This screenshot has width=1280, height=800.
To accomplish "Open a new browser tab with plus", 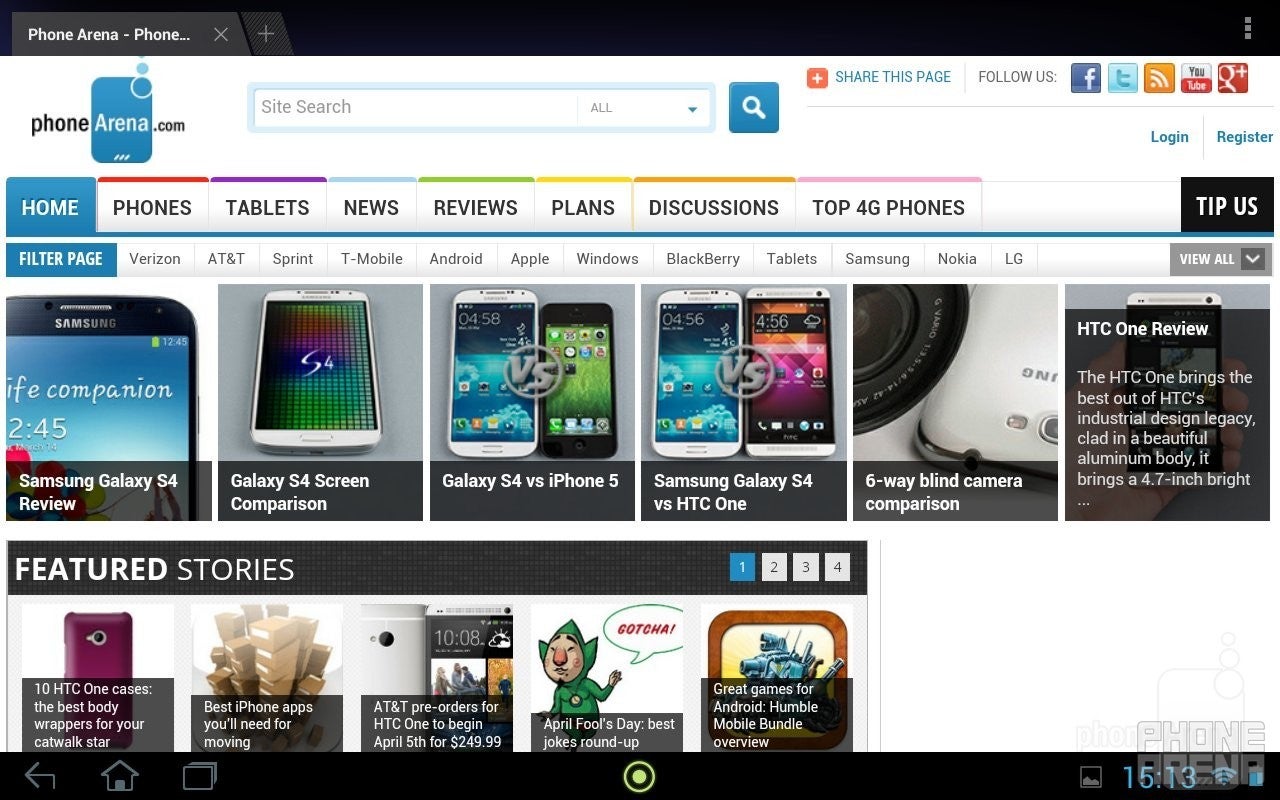I will [266, 34].
